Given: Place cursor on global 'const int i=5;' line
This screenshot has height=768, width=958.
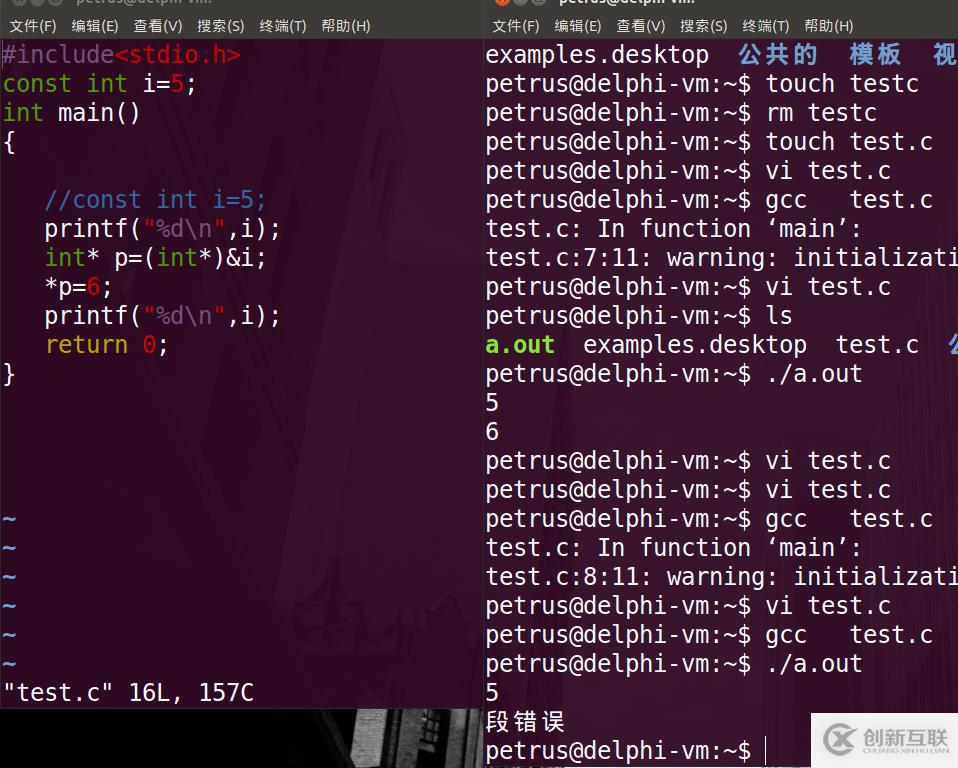Looking at the screenshot, I should 100,84.
